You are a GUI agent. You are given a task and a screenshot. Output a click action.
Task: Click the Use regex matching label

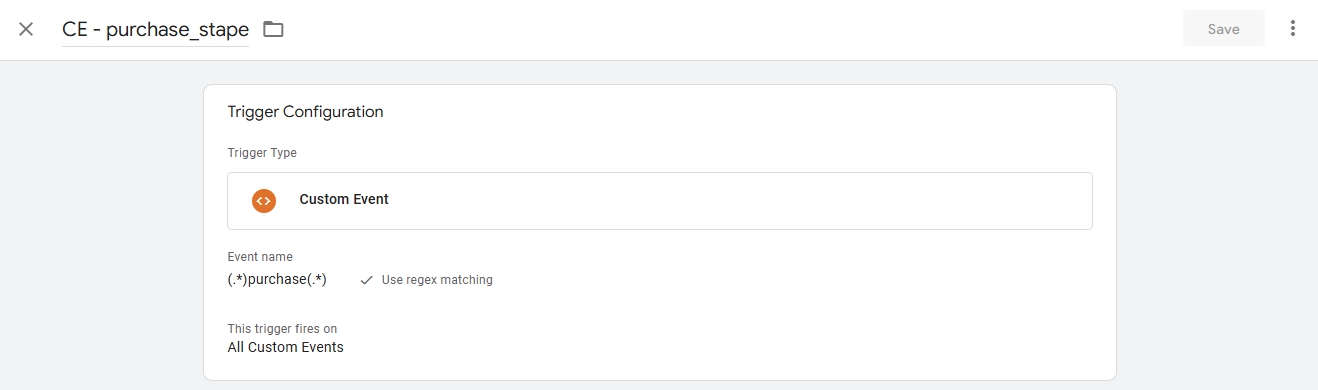tap(437, 280)
